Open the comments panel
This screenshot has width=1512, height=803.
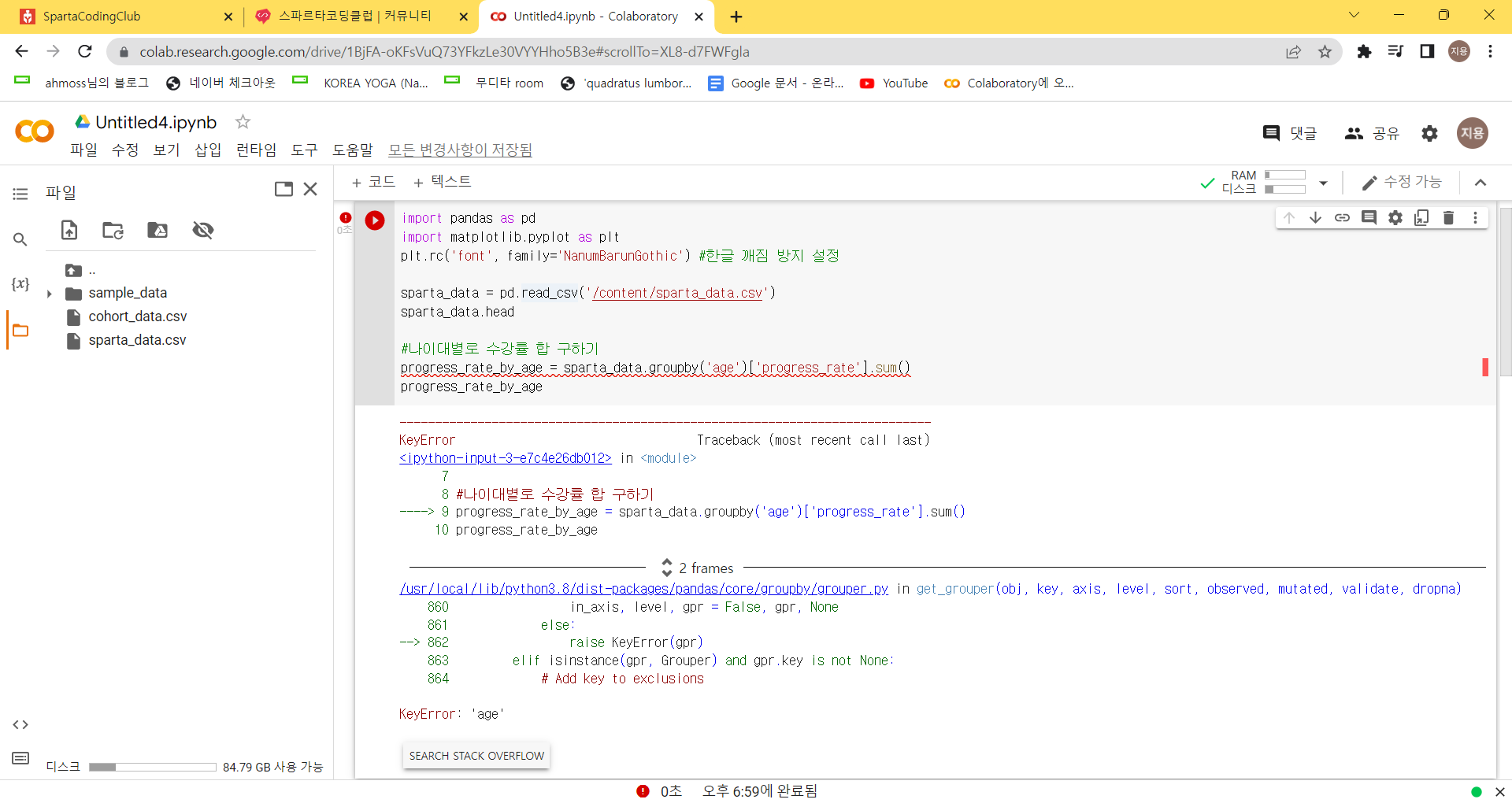coord(1289,134)
